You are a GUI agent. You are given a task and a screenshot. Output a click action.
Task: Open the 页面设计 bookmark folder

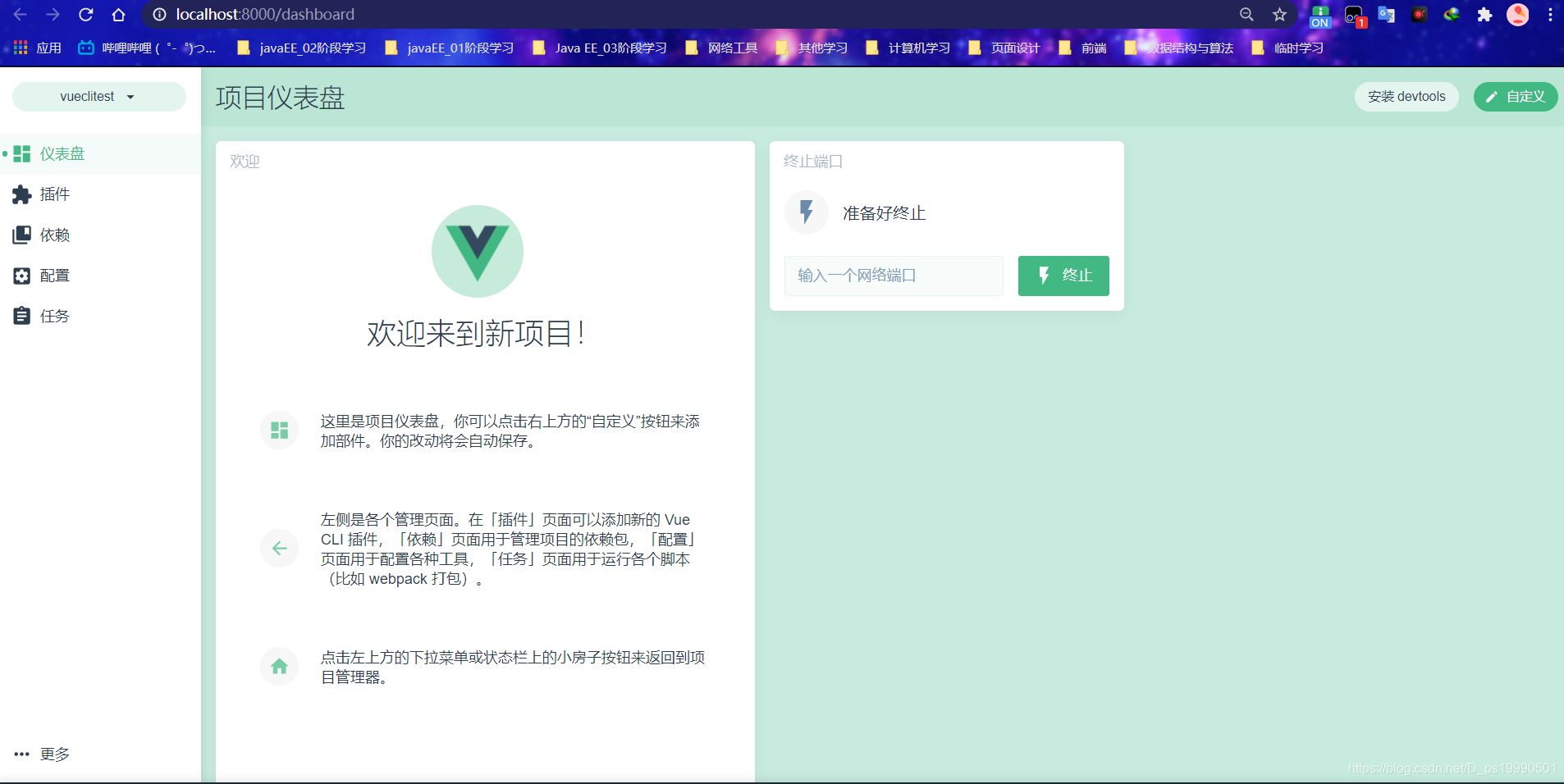[x=1004, y=48]
